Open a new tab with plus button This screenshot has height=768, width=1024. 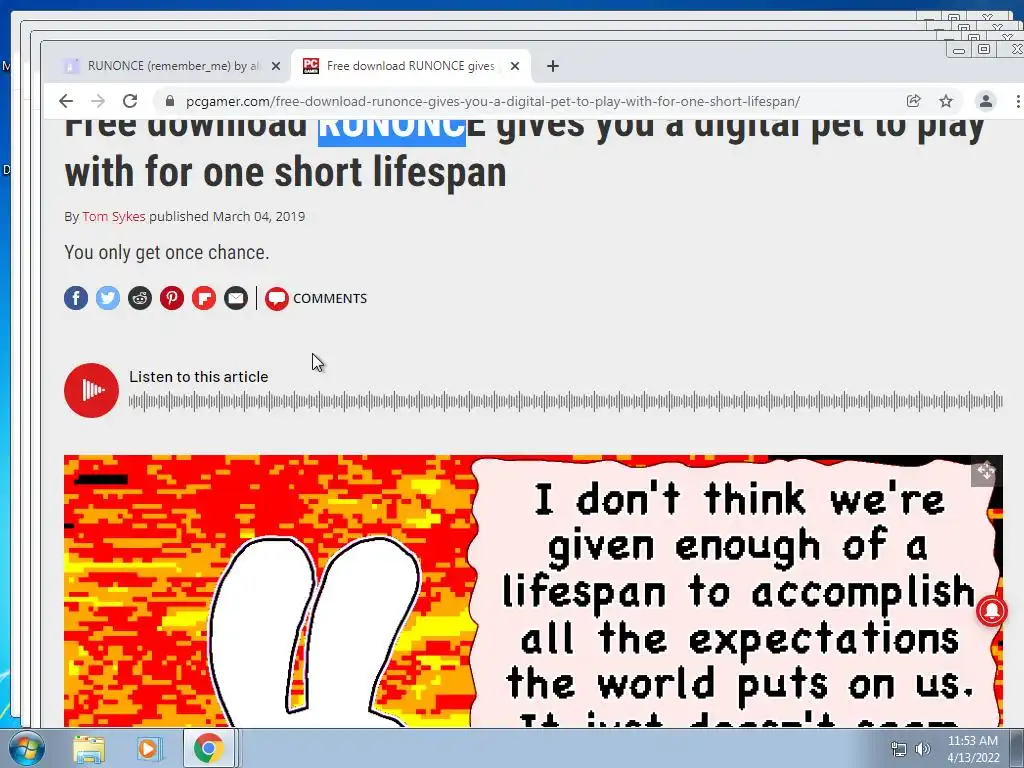coord(552,66)
